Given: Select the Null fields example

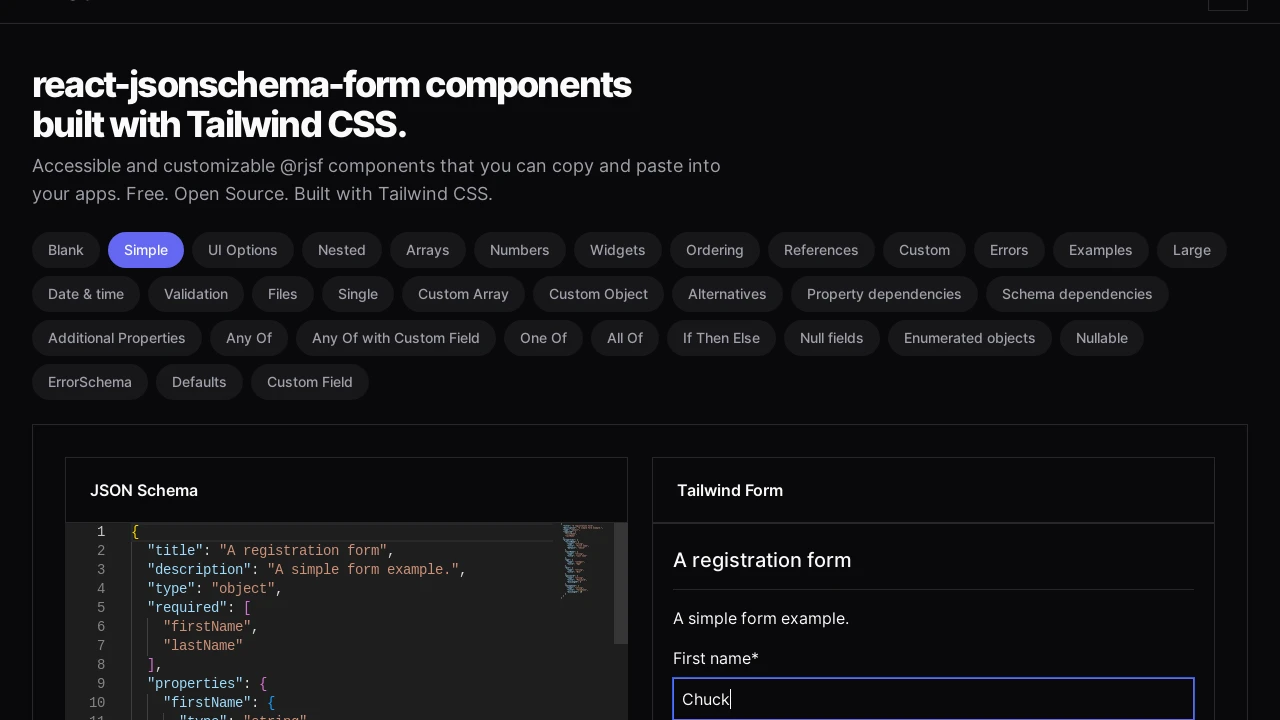Looking at the screenshot, I should tap(832, 338).
